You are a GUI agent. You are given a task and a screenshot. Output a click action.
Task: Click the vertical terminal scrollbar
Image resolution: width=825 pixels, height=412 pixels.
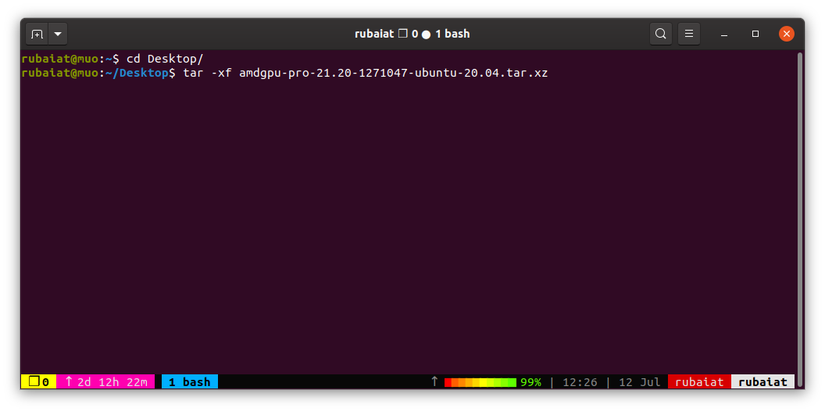pyautogui.click(x=800, y=219)
